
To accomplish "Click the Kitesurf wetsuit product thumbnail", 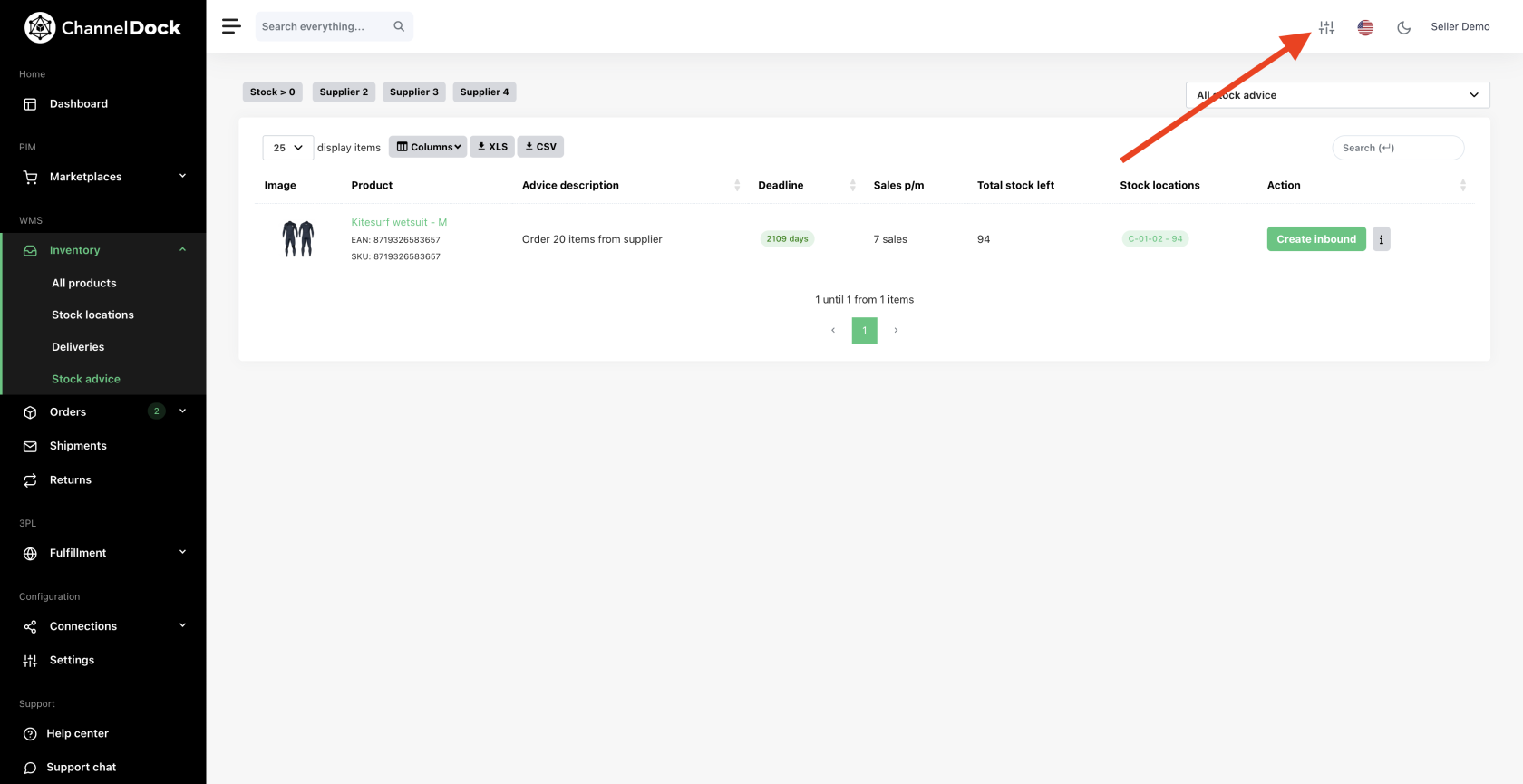I will [297, 239].
